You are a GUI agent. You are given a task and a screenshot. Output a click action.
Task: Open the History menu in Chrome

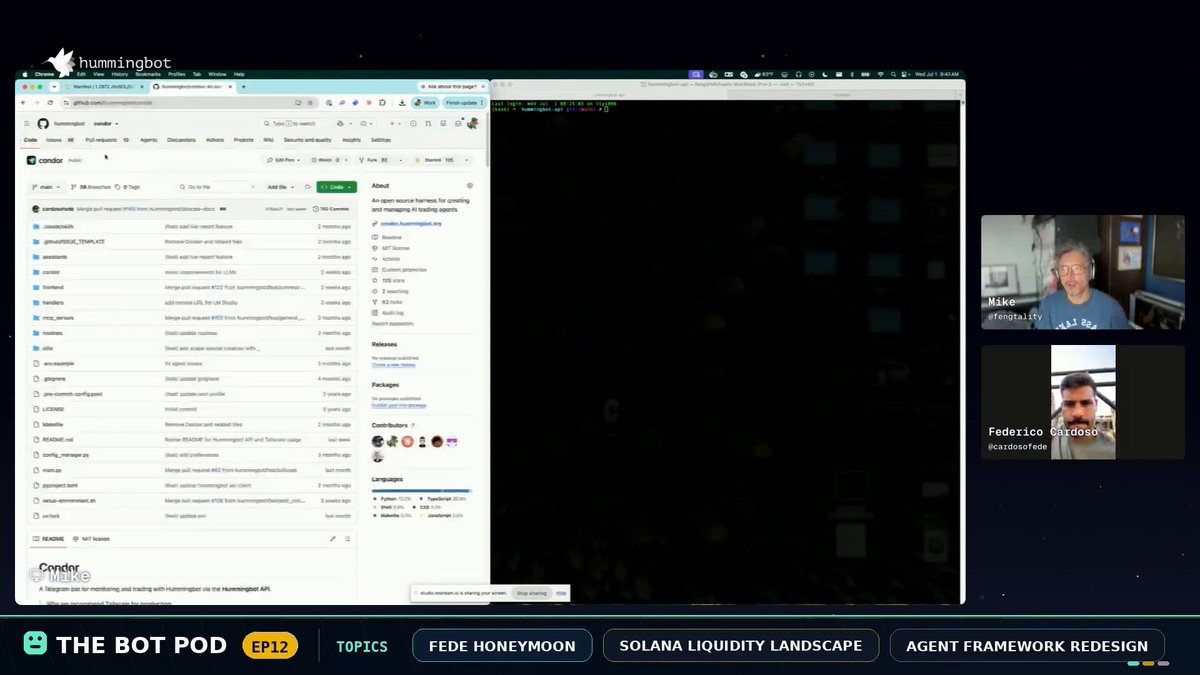point(119,74)
